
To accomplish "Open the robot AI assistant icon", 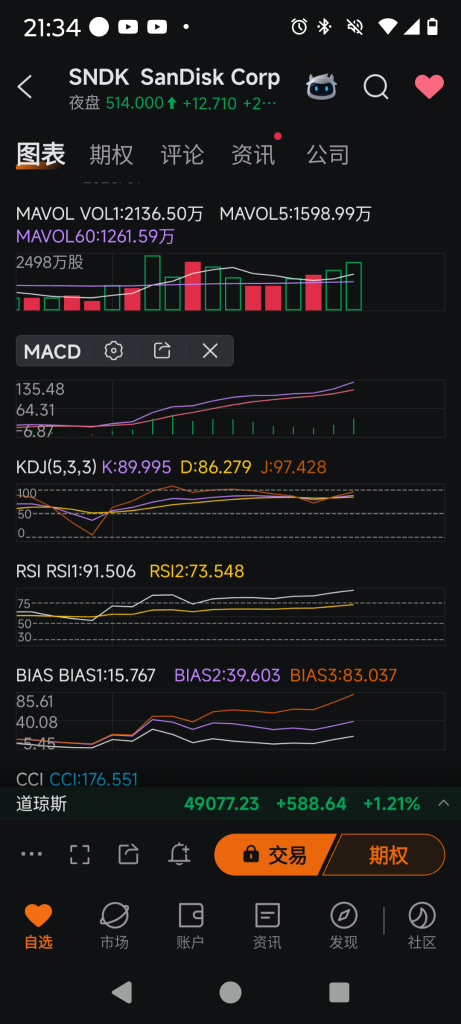I will click(321, 87).
